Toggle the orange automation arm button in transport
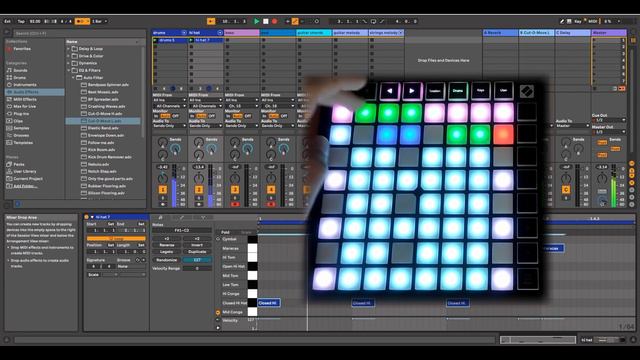 tap(295, 21)
